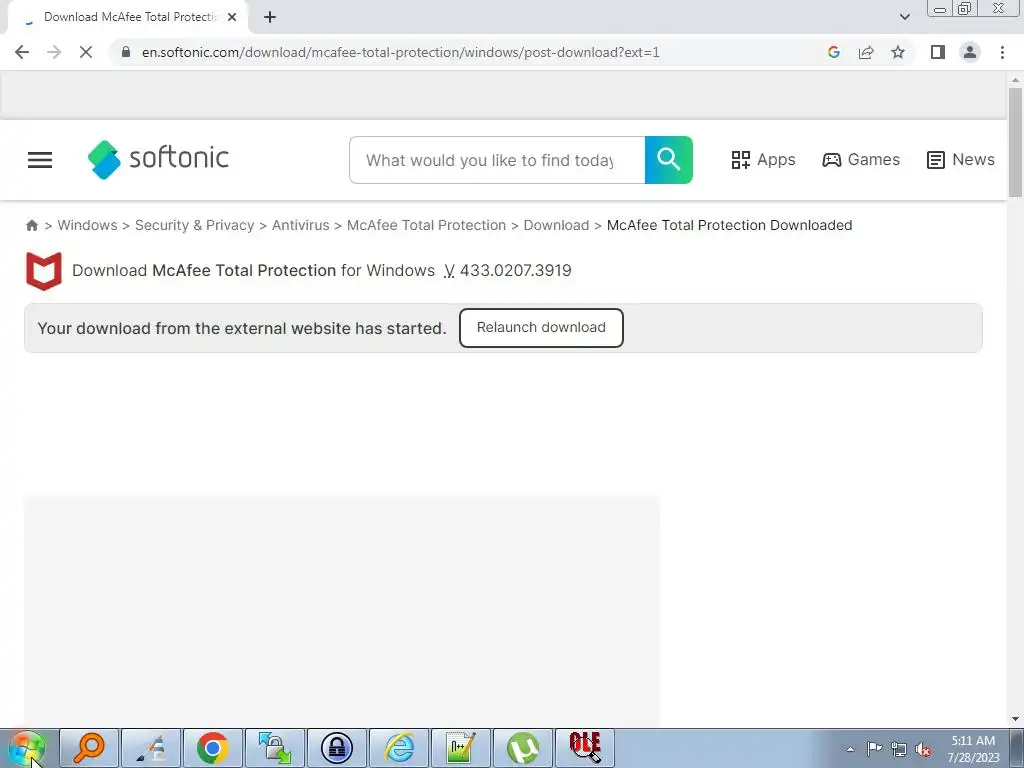Open the Chrome taskbar icon
Viewport: 1024px width, 768px height.
pyautogui.click(x=213, y=748)
